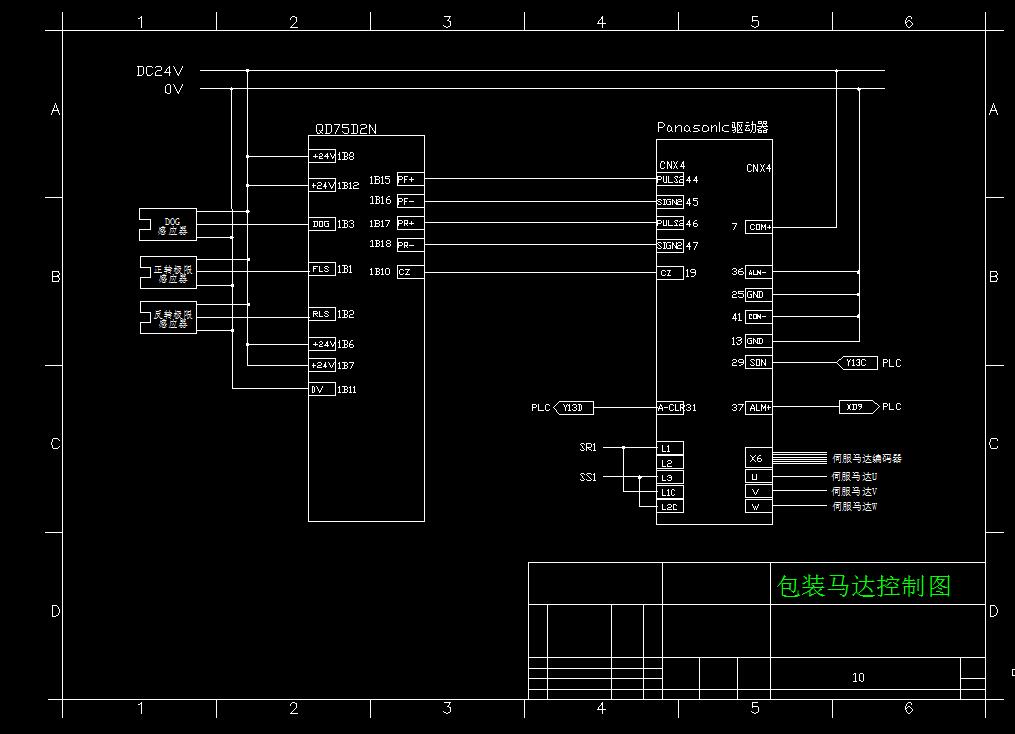Select the 正转极限 感应器 sensor block
1015x734 pixels.
pos(168,272)
